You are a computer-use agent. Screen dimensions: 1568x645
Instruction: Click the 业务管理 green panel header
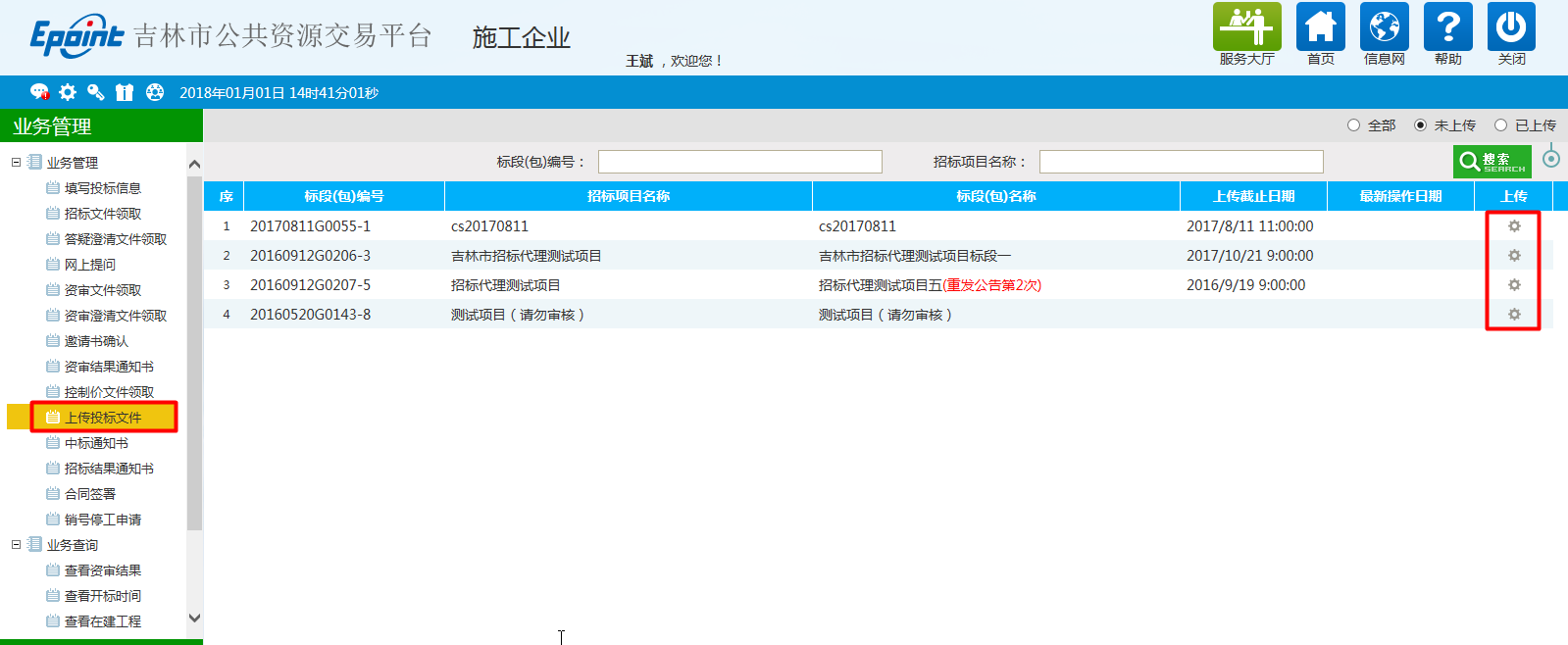point(101,125)
